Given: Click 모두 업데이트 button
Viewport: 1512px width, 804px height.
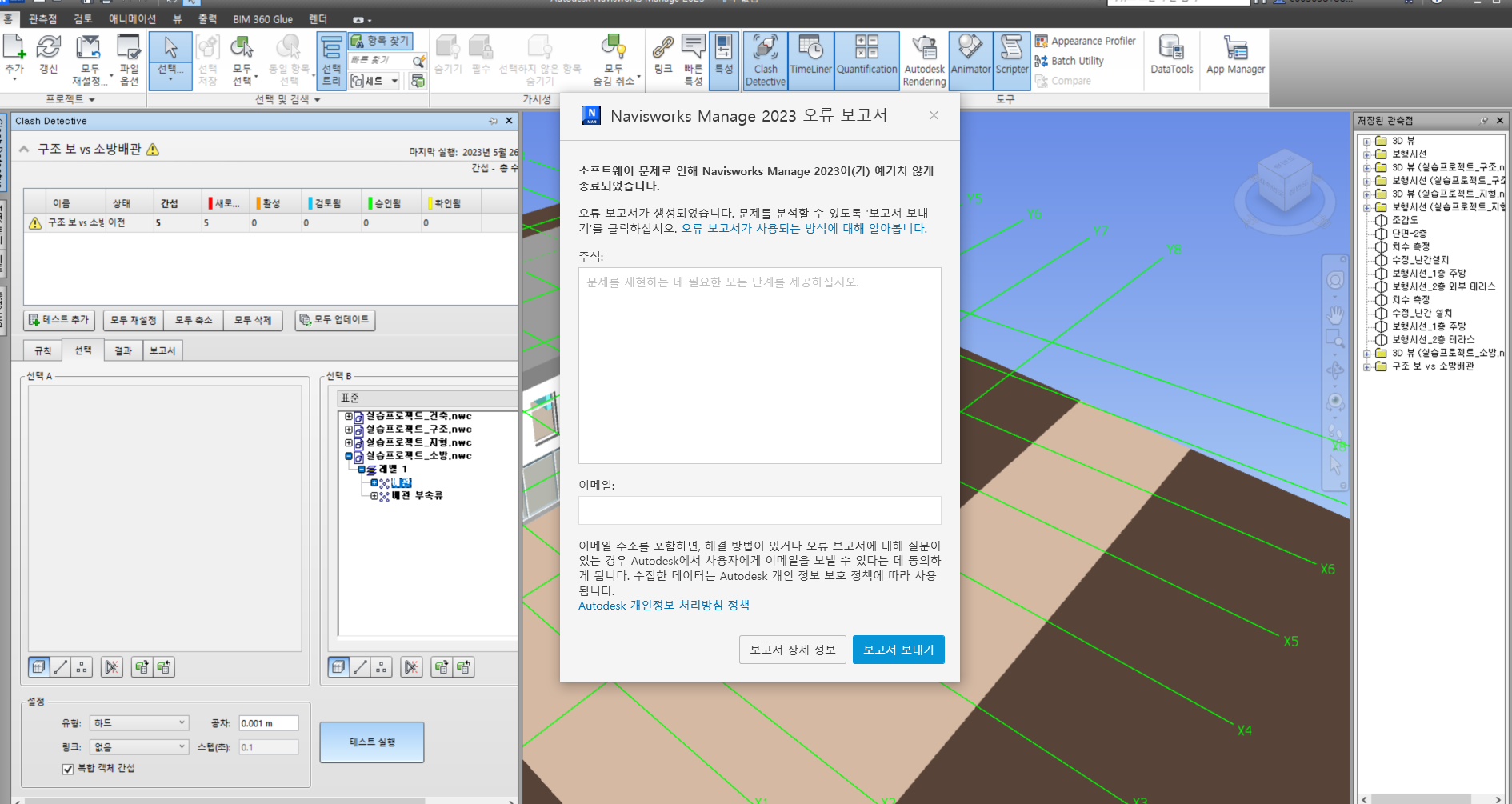Looking at the screenshot, I should point(334,320).
